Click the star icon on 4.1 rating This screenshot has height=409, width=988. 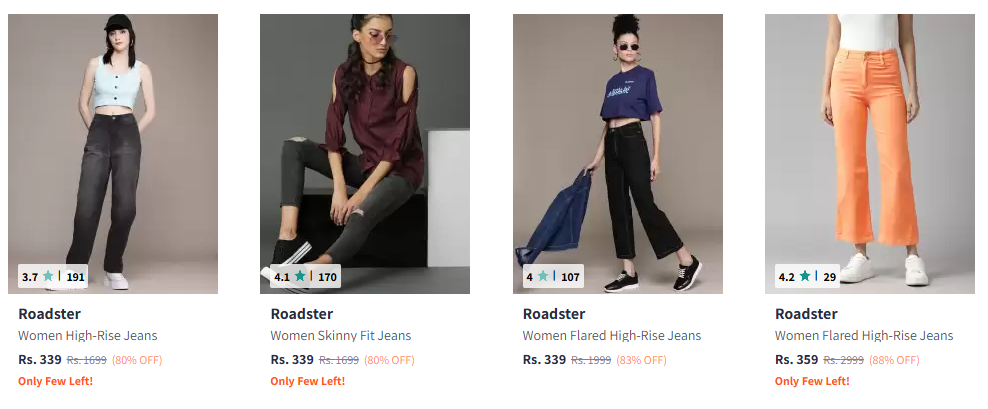click(x=300, y=276)
